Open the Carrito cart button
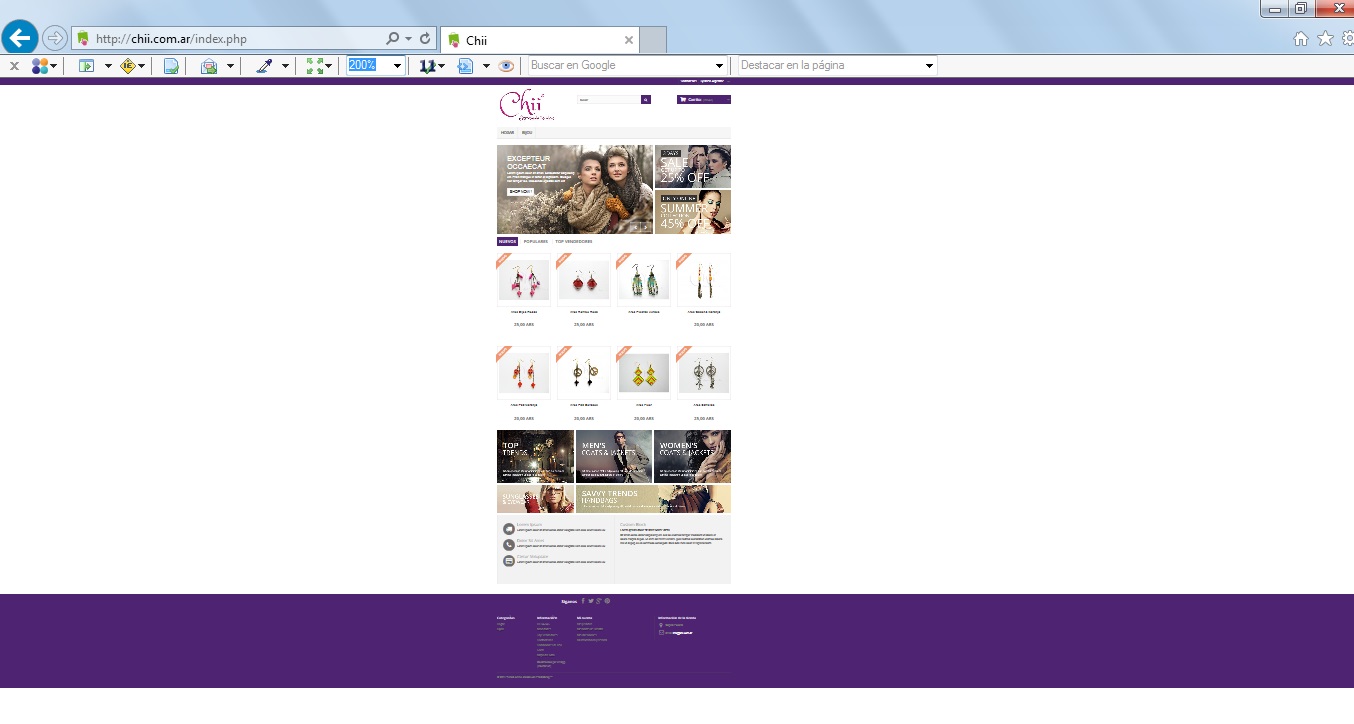Viewport: 1354px width, 724px height. 704,100
